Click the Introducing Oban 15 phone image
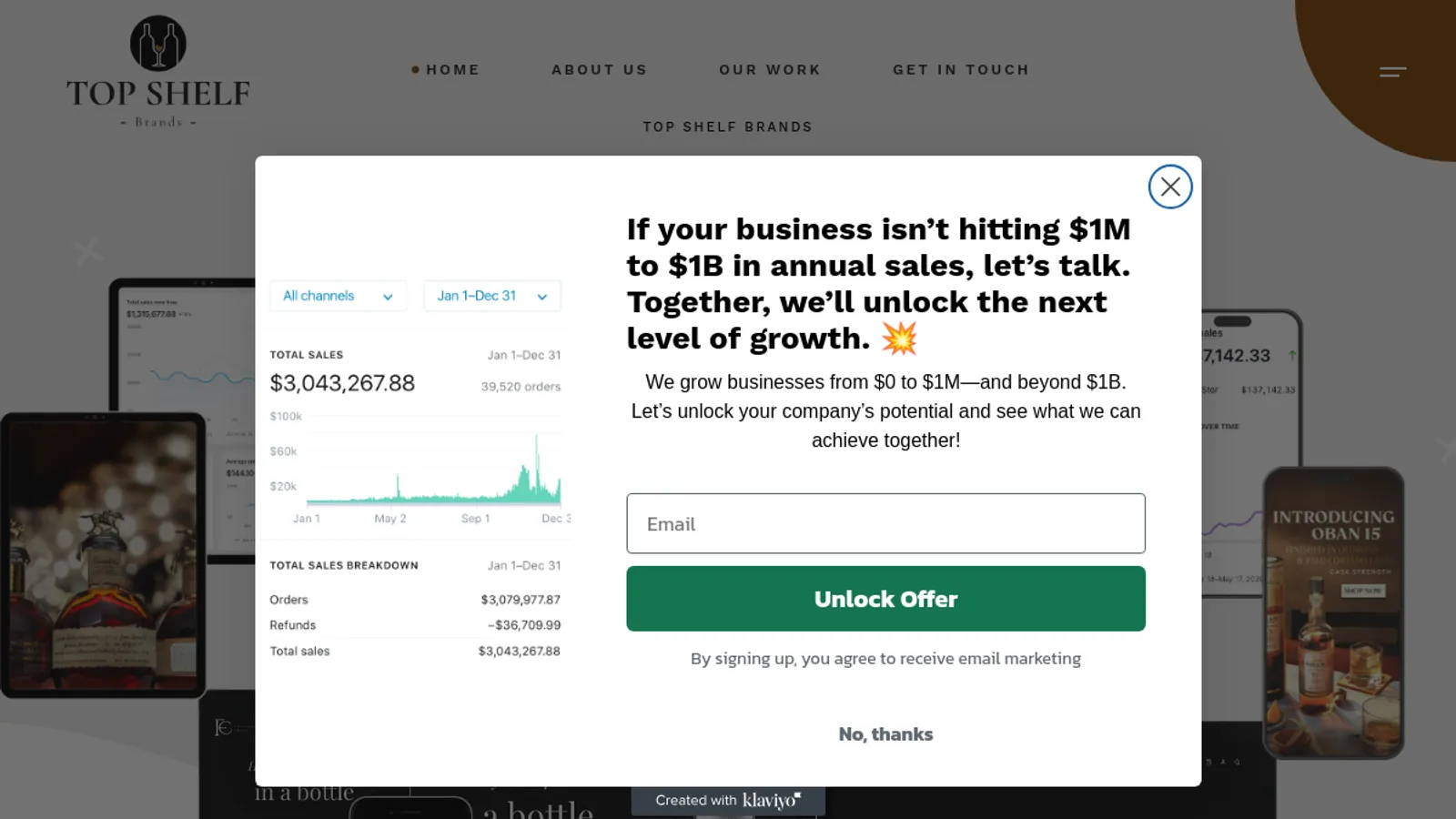Screen dimensions: 1456x819 click(x=1333, y=612)
